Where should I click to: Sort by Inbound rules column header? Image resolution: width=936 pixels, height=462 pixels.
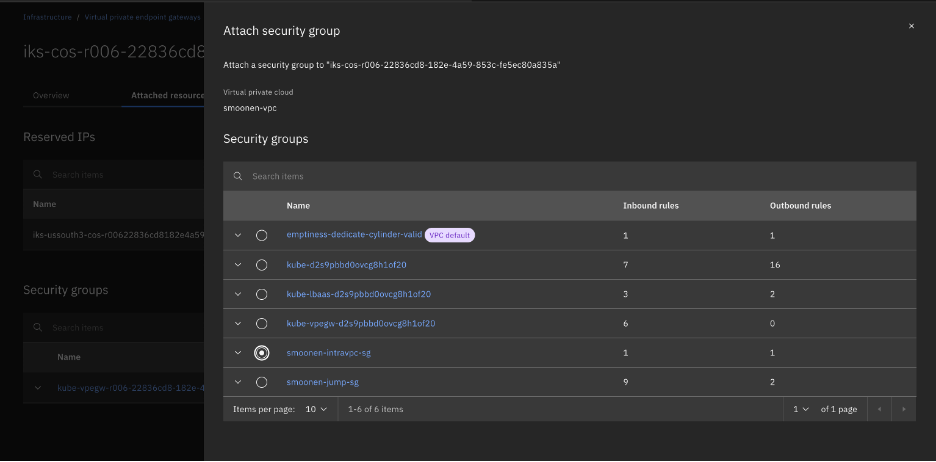(651, 206)
